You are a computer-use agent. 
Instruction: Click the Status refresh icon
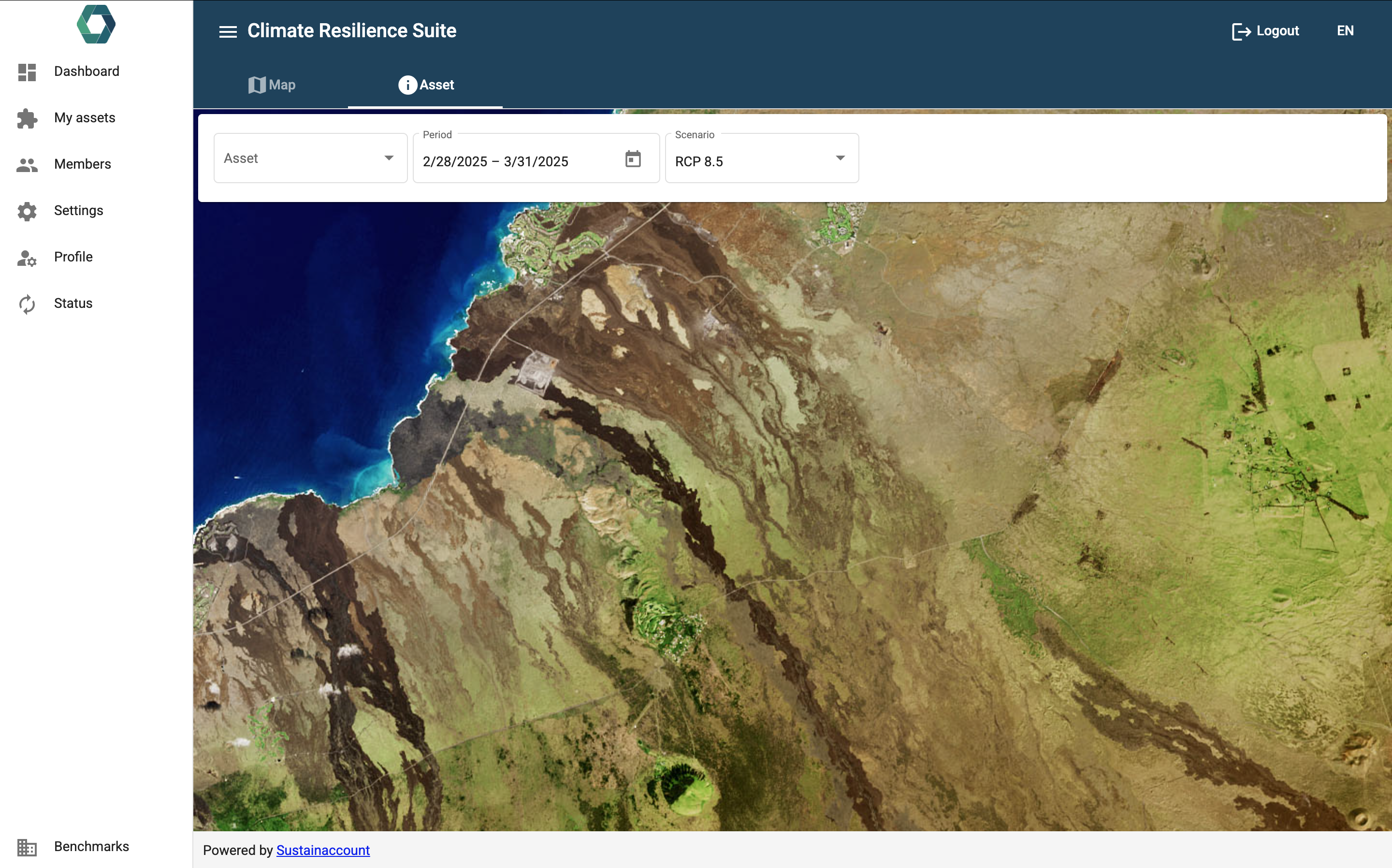click(27, 304)
